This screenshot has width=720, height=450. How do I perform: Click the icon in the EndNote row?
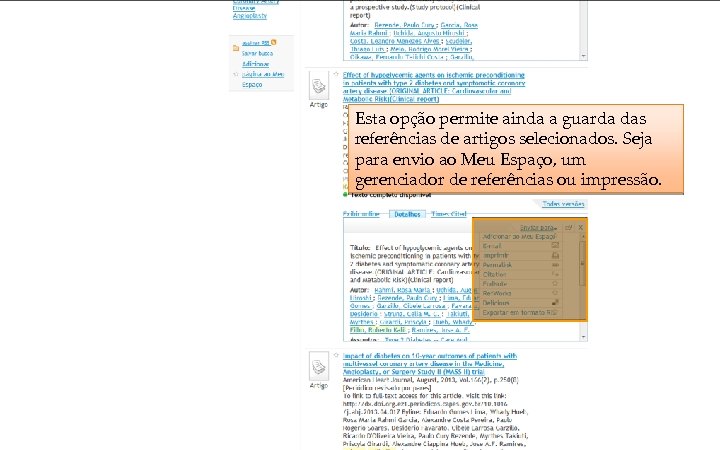(555, 284)
